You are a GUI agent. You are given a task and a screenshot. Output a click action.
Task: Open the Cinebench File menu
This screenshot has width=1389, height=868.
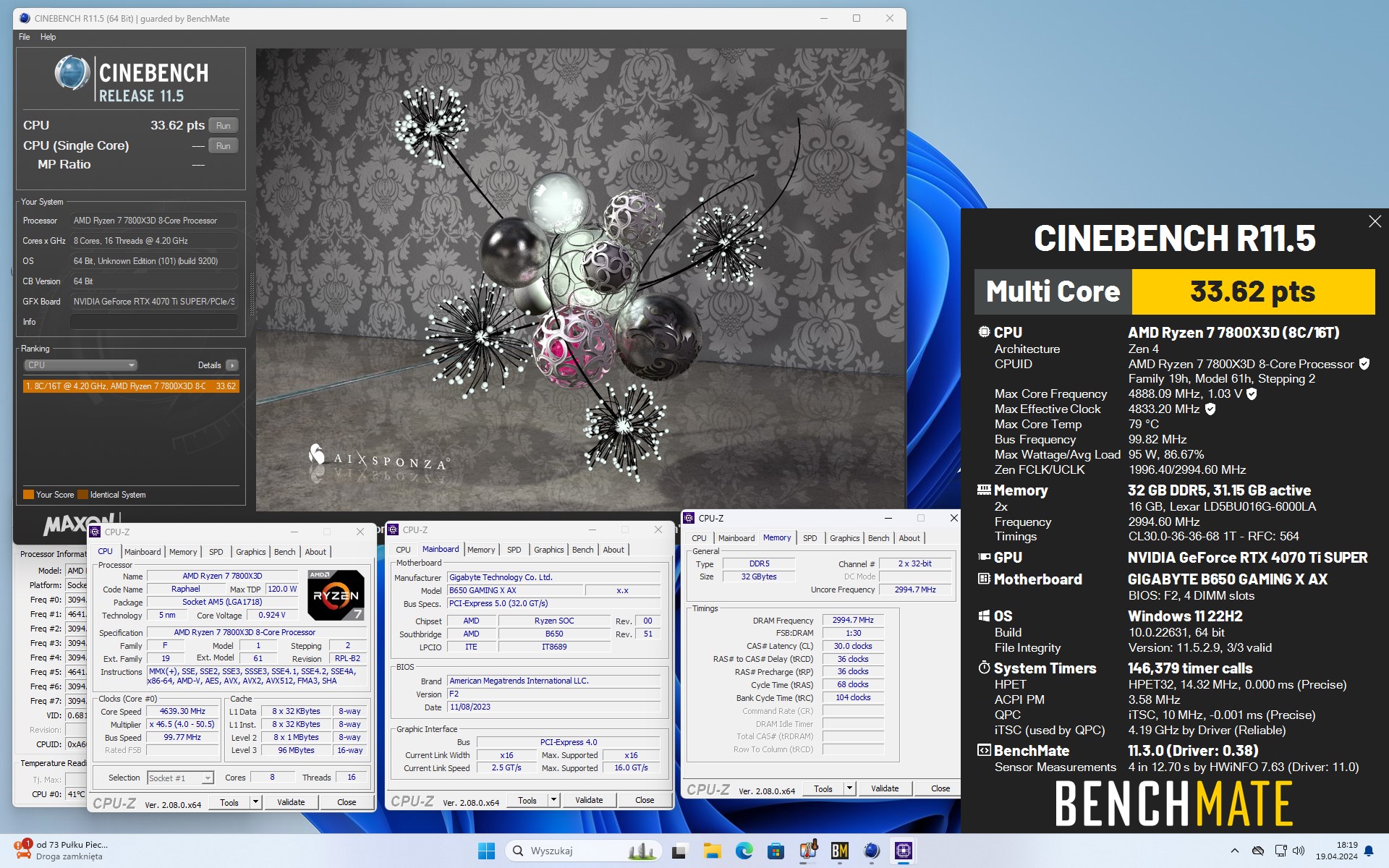pyautogui.click(x=25, y=37)
